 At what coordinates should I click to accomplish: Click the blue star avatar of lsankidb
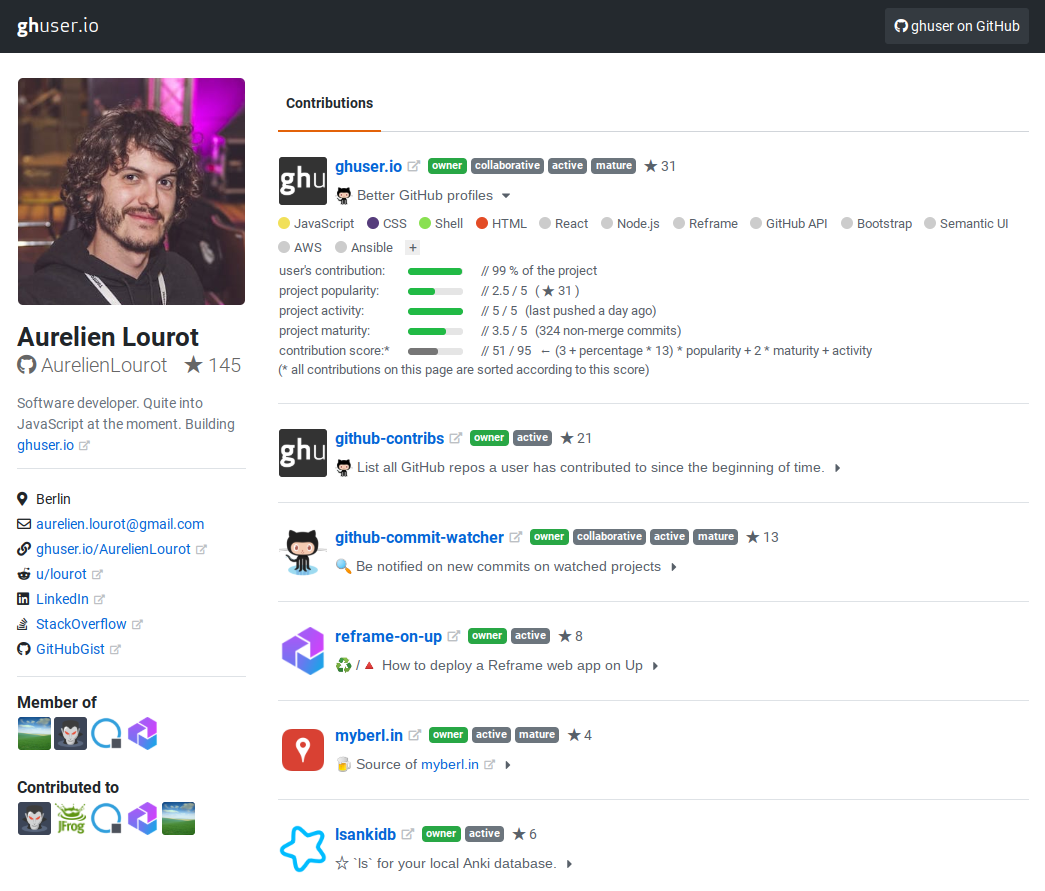pyautogui.click(x=303, y=849)
